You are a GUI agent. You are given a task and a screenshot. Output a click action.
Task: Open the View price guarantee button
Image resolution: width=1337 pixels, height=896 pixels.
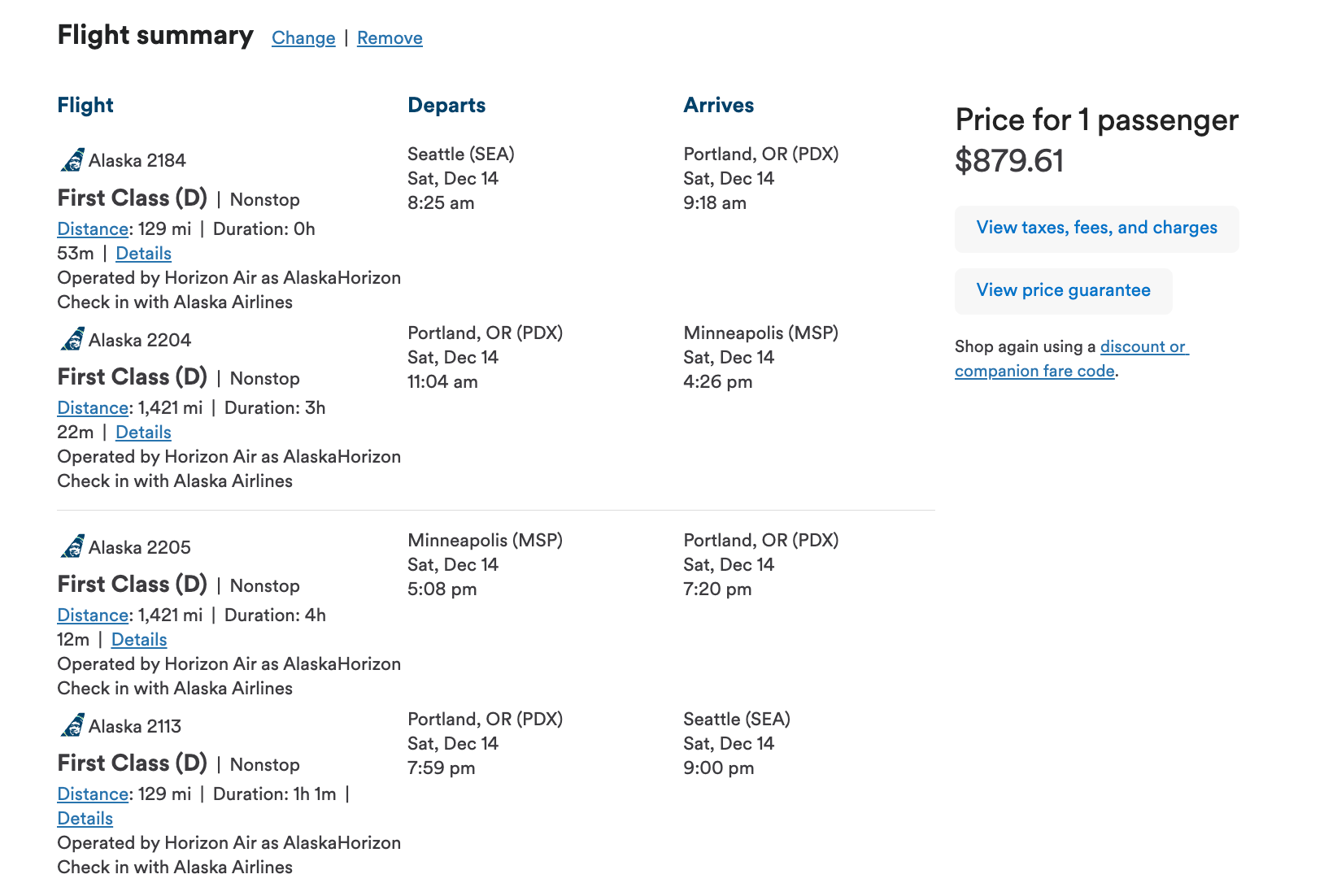pos(1063,290)
